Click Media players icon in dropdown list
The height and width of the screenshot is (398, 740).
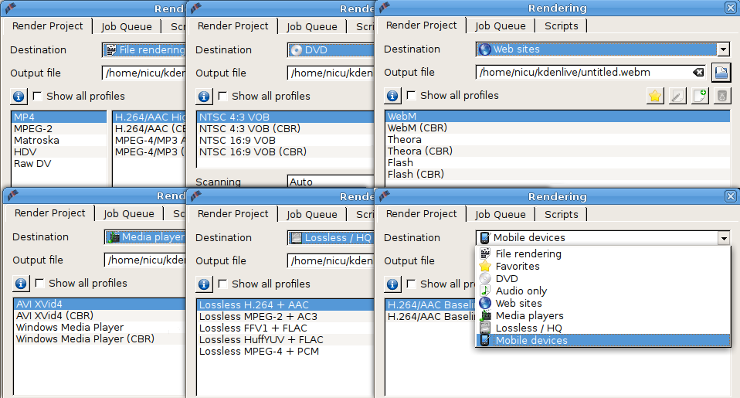[485, 315]
